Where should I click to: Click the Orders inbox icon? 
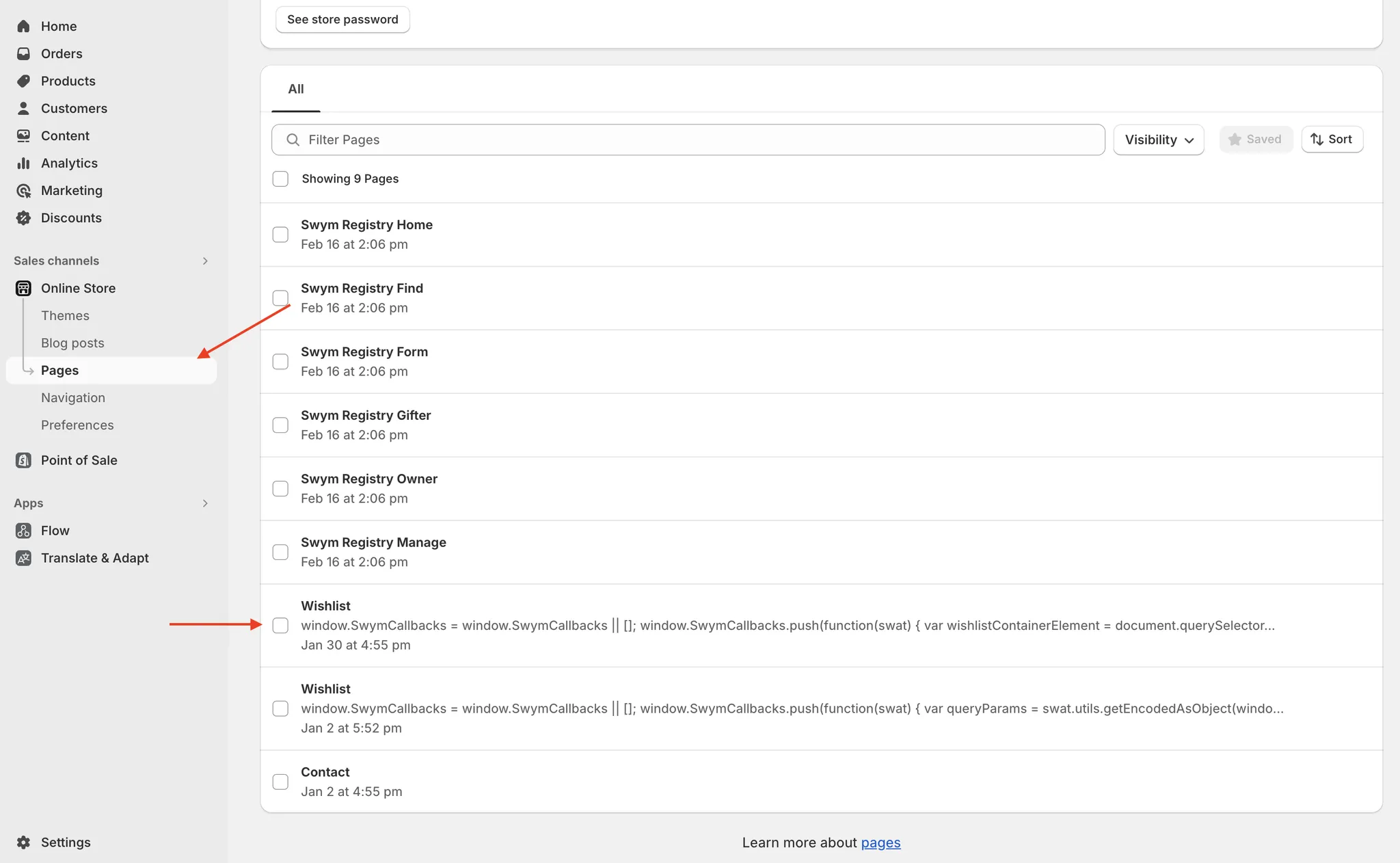(x=23, y=53)
